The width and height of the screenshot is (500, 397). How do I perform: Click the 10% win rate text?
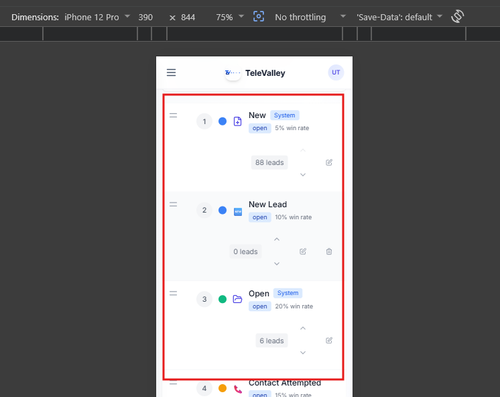point(293,217)
